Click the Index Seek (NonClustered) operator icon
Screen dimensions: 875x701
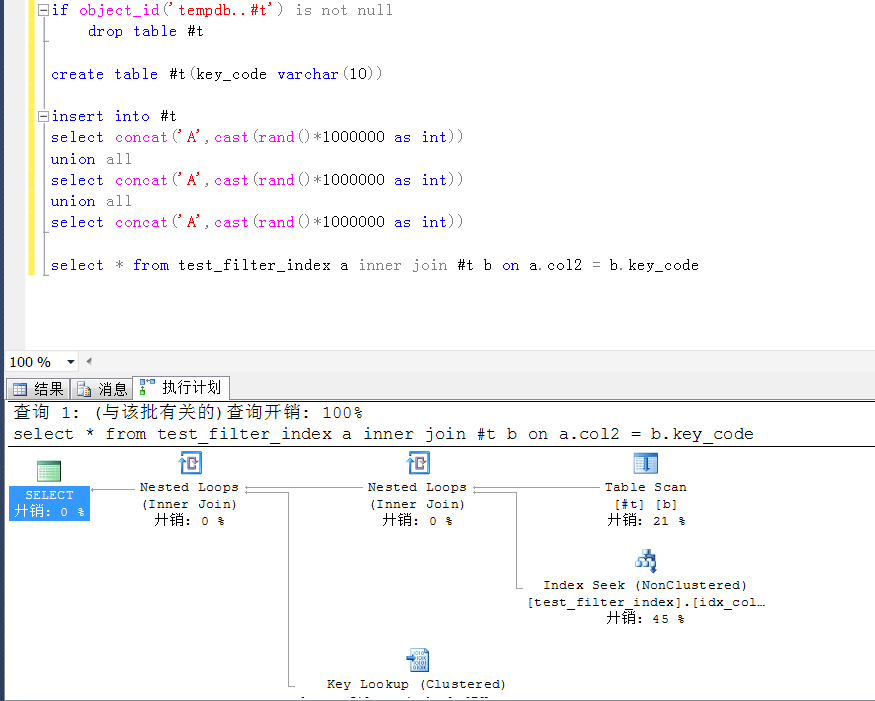coord(645,561)
